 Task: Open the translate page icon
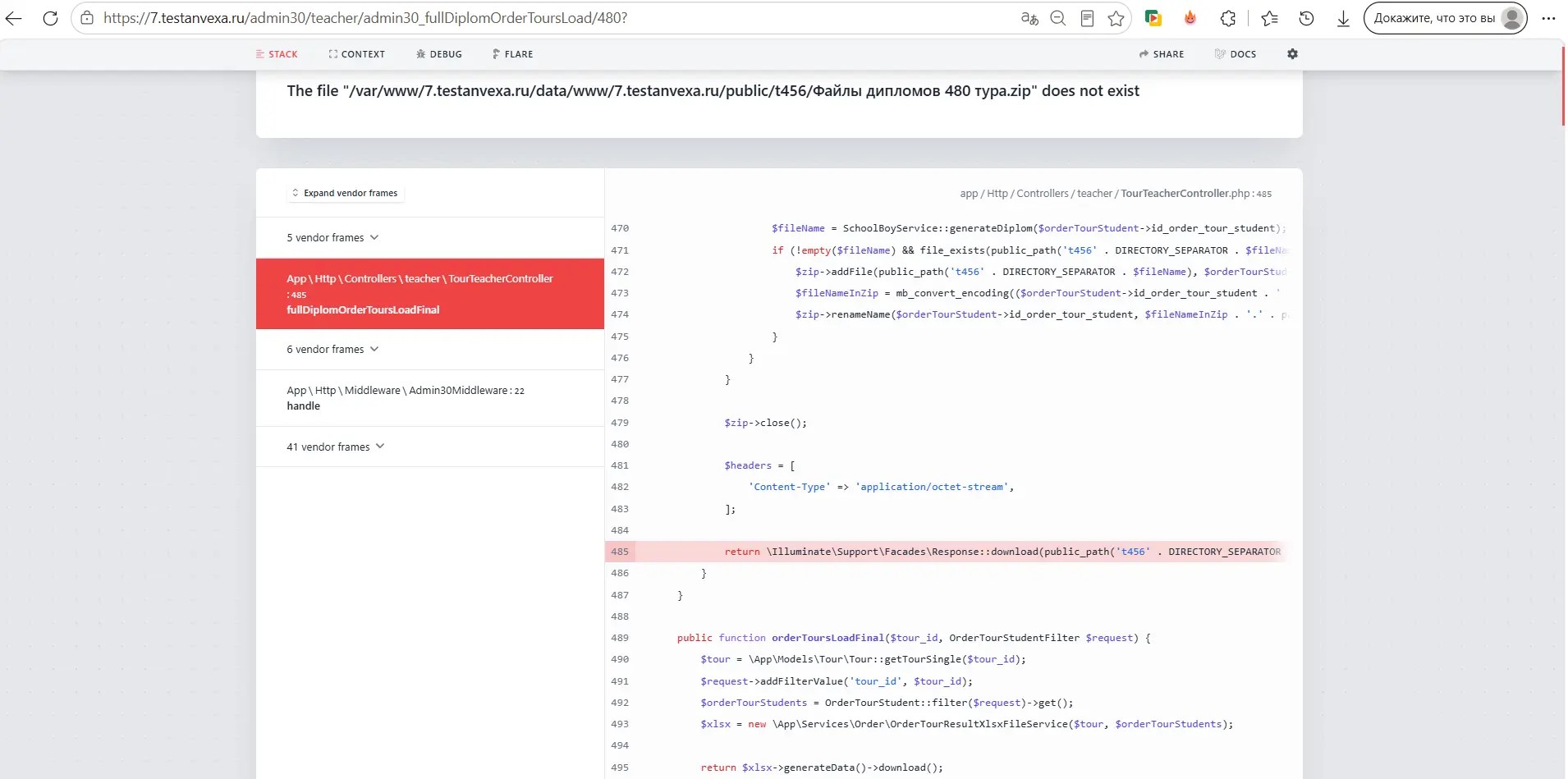(x=1029, y=18)
